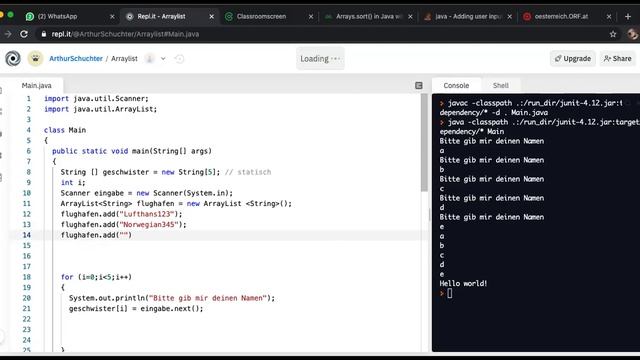Click the Upgrade button
Viewport: 640px width, 360px height.
573,59
